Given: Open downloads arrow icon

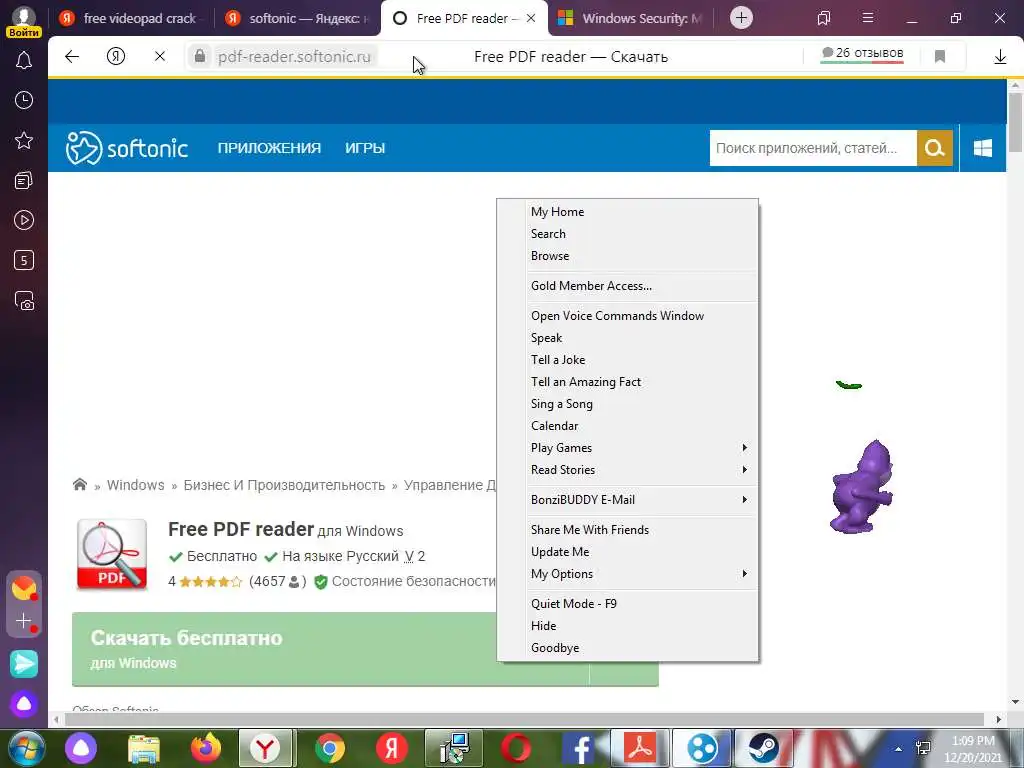Looking at the screenshot, I should pyautogui.click(x=1000, y=57).
